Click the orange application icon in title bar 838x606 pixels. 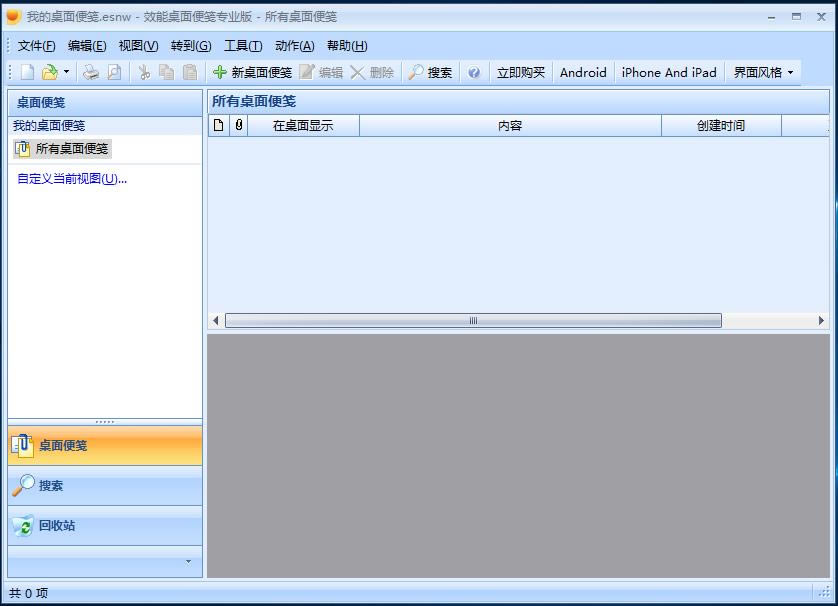click(x=13, y=17)
